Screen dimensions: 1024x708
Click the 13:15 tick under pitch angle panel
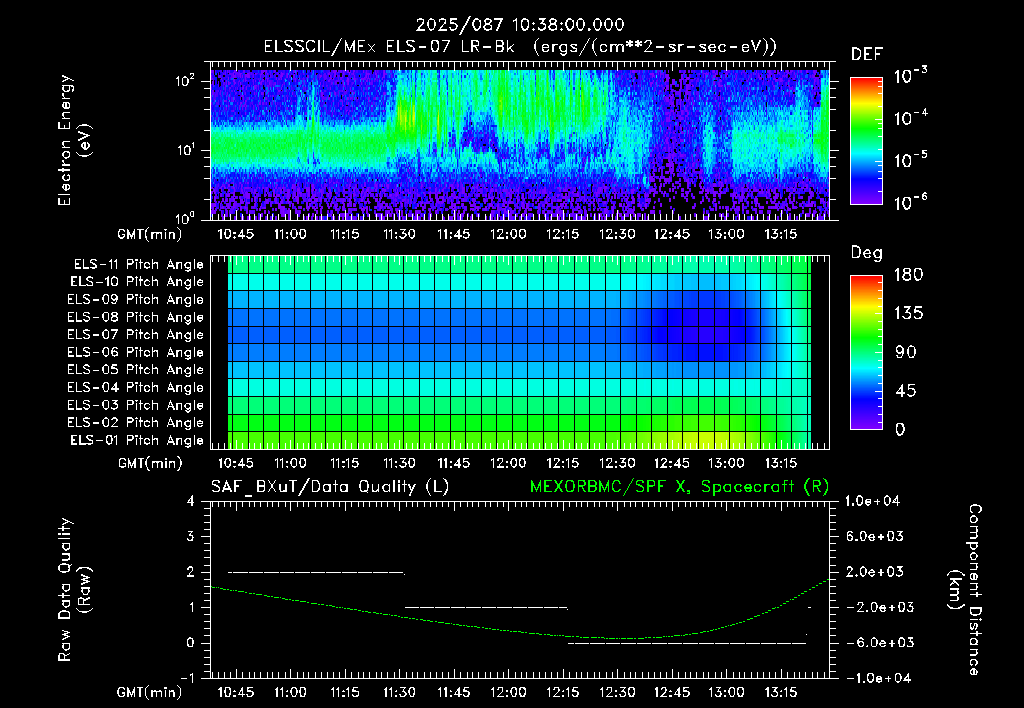coord(780,463)
